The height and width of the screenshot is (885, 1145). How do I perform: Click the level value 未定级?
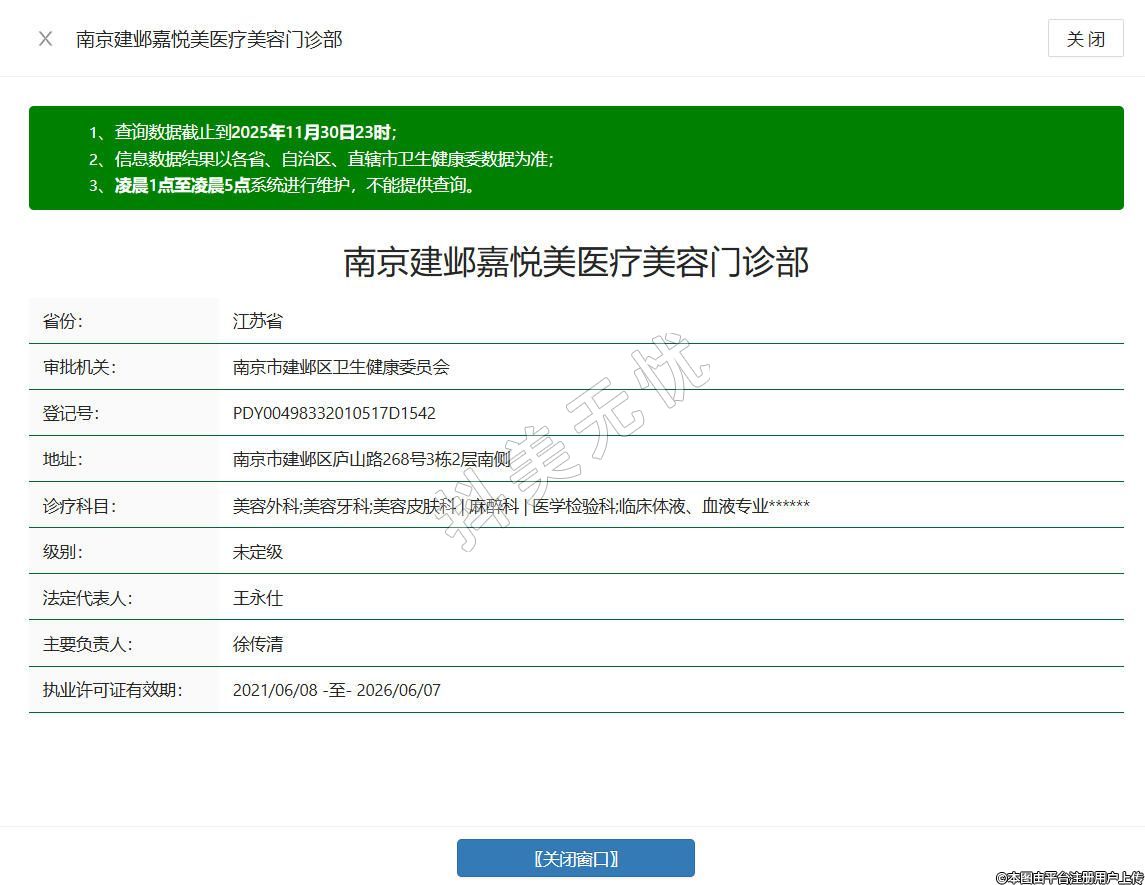click(x=258, y=552)
